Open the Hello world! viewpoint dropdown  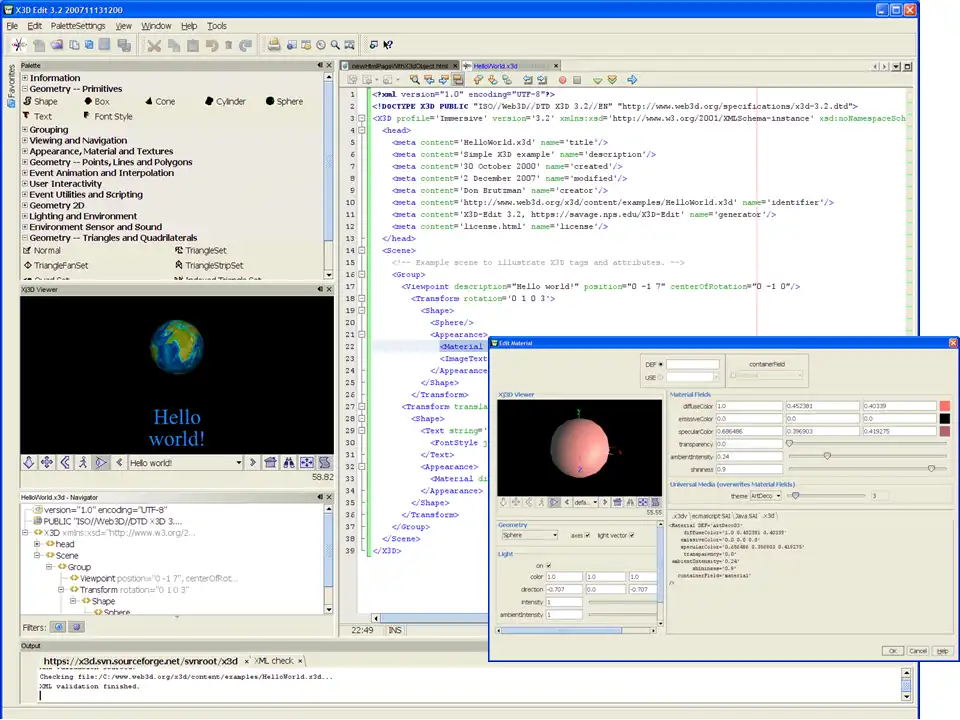(x=239, y=463)
